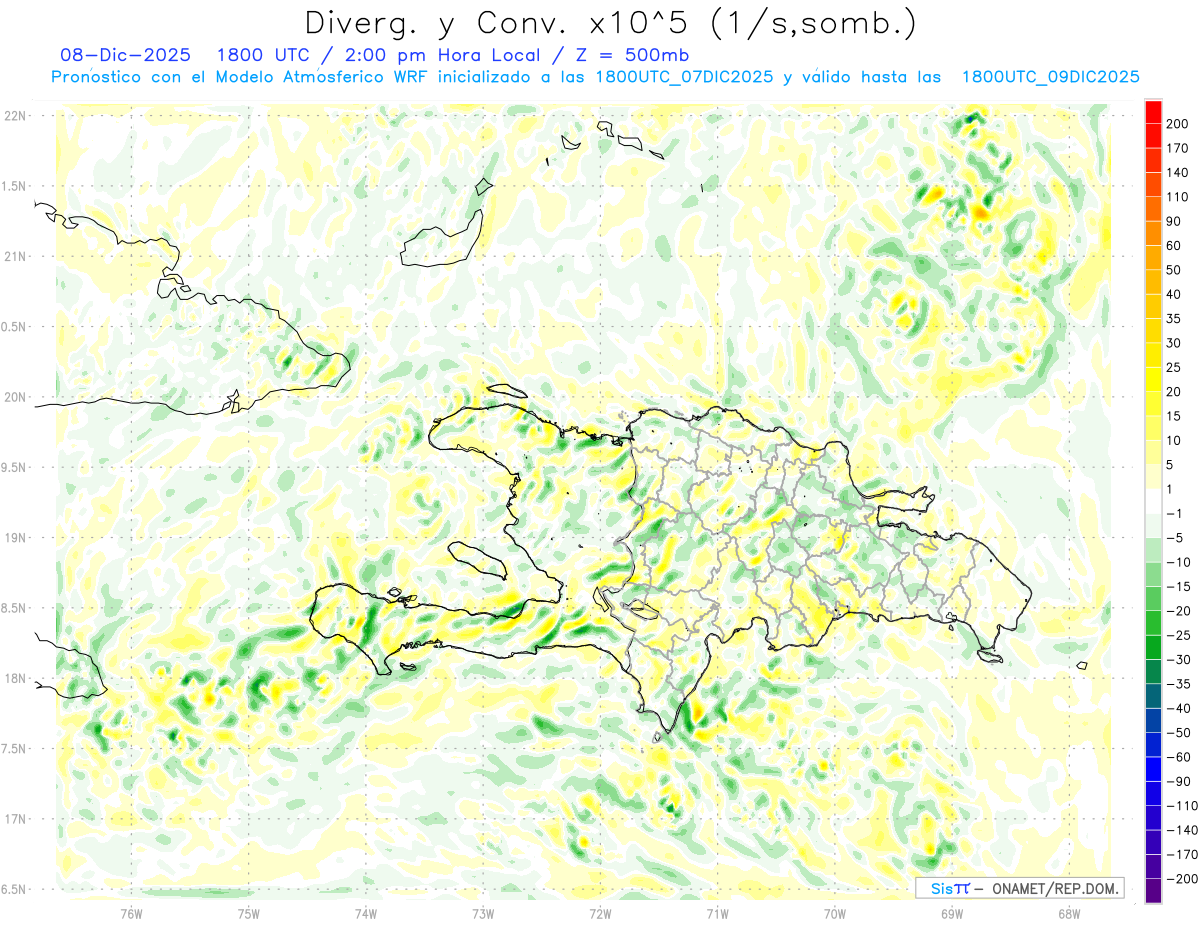Click the "17N" latitude label
Viewport: 1200px width, 927px height.
15,819
